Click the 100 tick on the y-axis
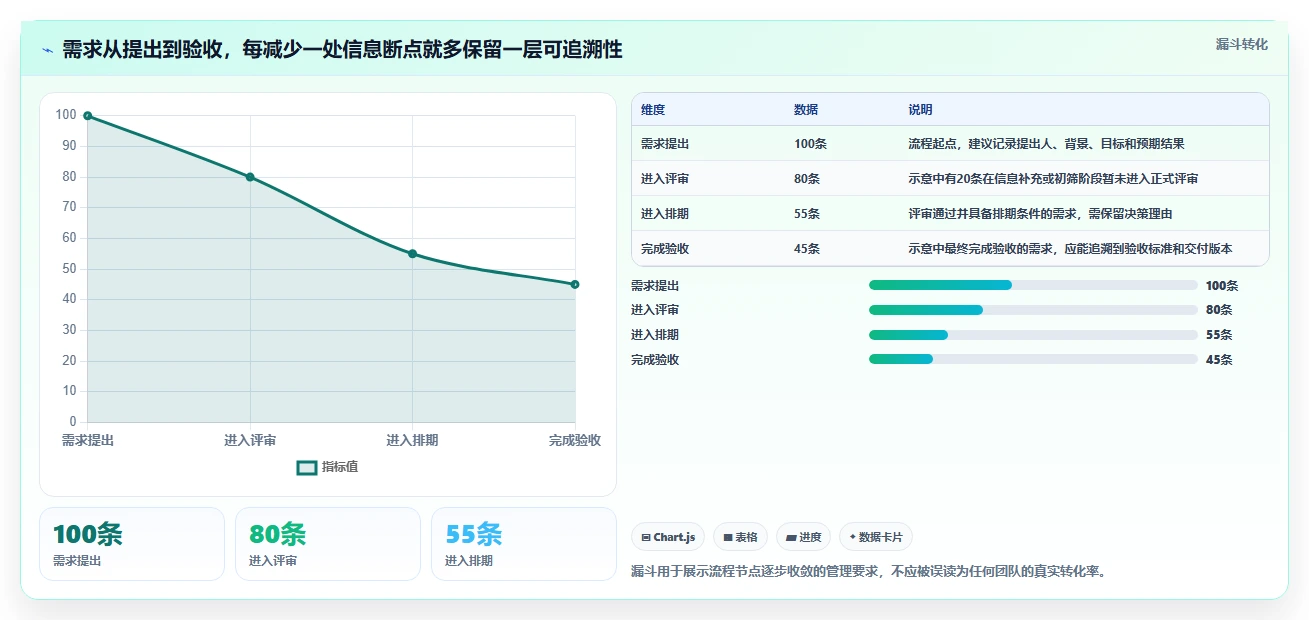The height and width of the screenshot is (620, 1309). (66, 115)
